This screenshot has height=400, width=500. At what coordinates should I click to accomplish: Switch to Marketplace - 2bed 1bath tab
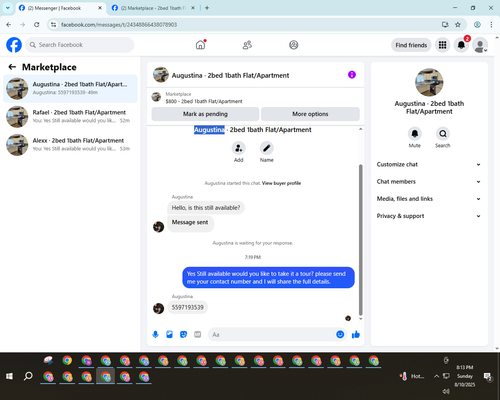click(153, 8)
